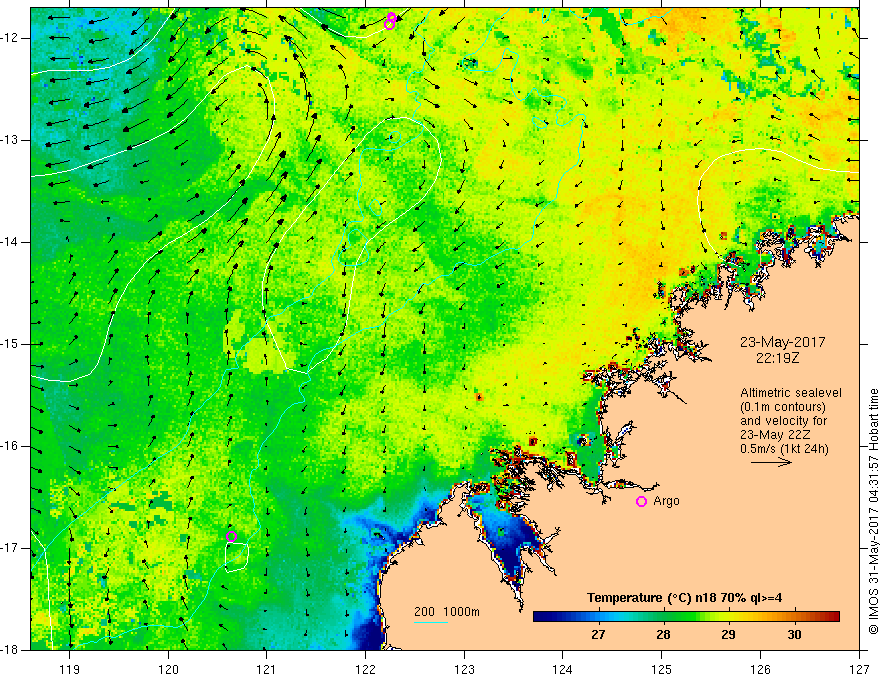
Task: Click the longitude label '122'
Action: [x=365, y=669]
